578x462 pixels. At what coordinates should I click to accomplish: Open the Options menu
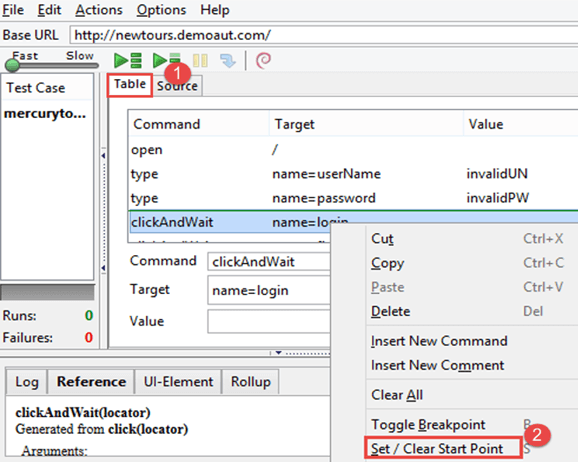(x=161, y=10)
